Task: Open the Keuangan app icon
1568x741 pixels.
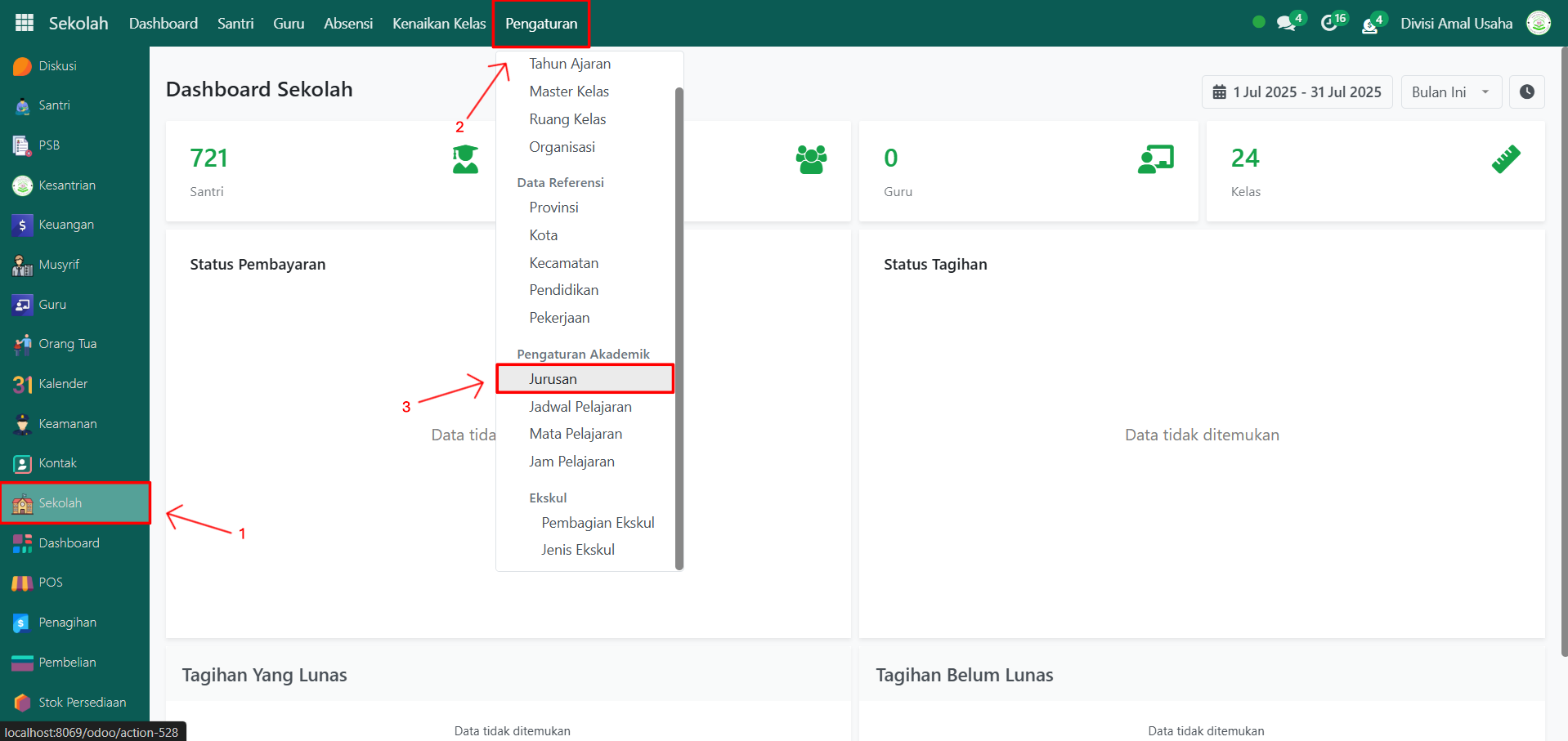Action: (23, 225)
